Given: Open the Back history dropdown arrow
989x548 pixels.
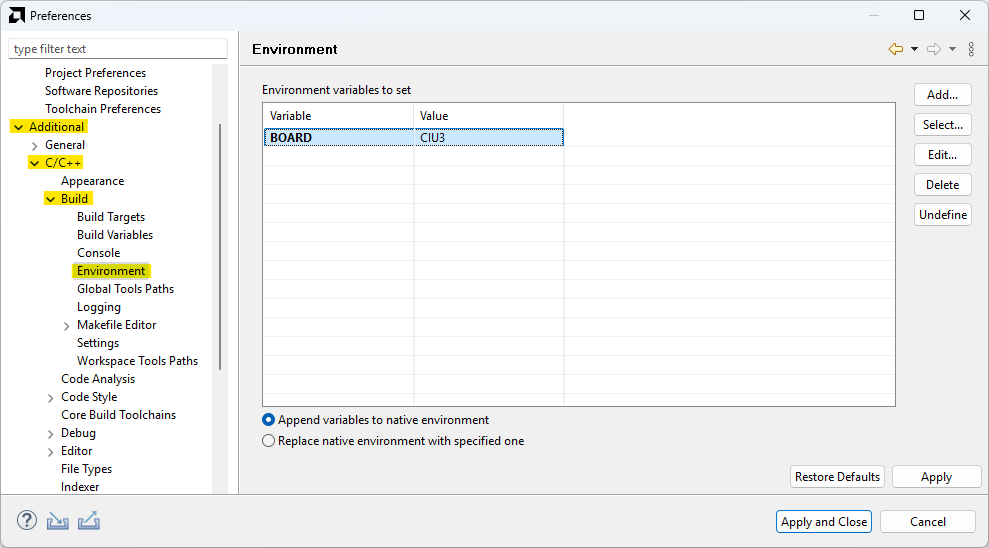Looking at the screenshot, I should [914, 49].
